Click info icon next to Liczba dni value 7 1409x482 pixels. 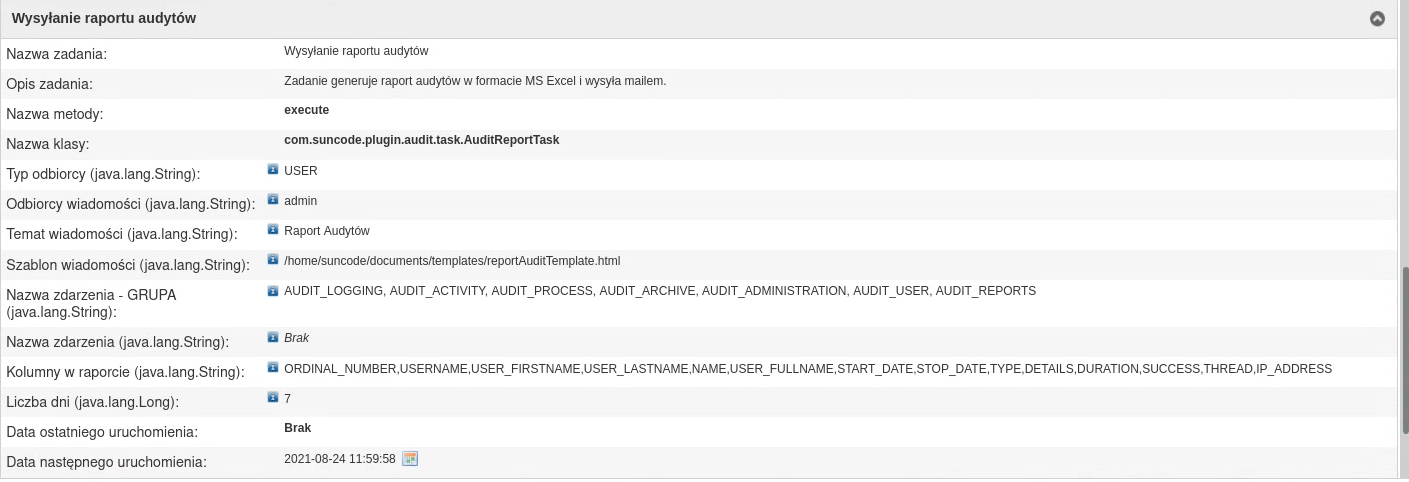click(x=273, y=398)
